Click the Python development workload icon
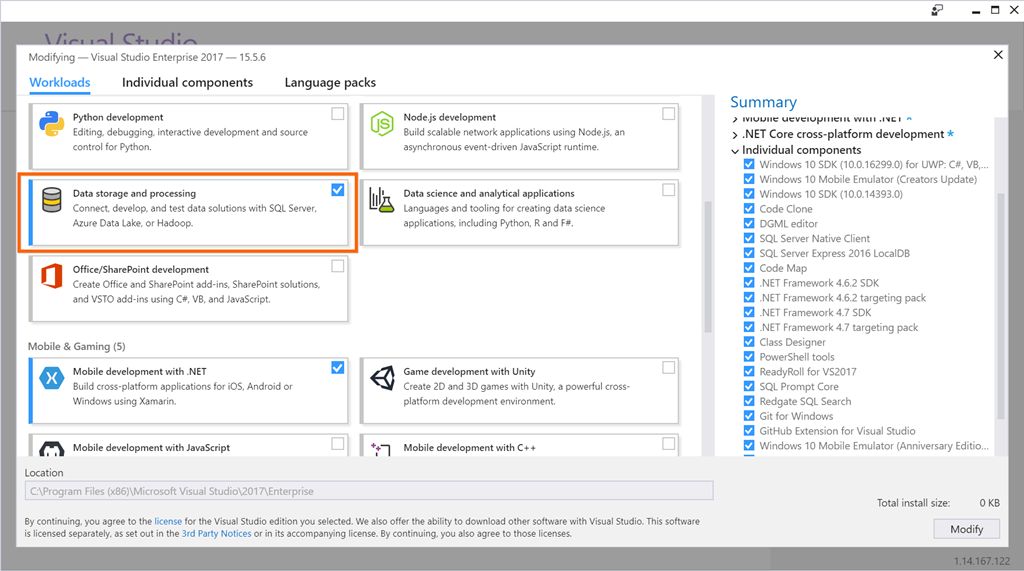Image resolution: width=1024 pixels, height=571 pixels. point(52,124)
